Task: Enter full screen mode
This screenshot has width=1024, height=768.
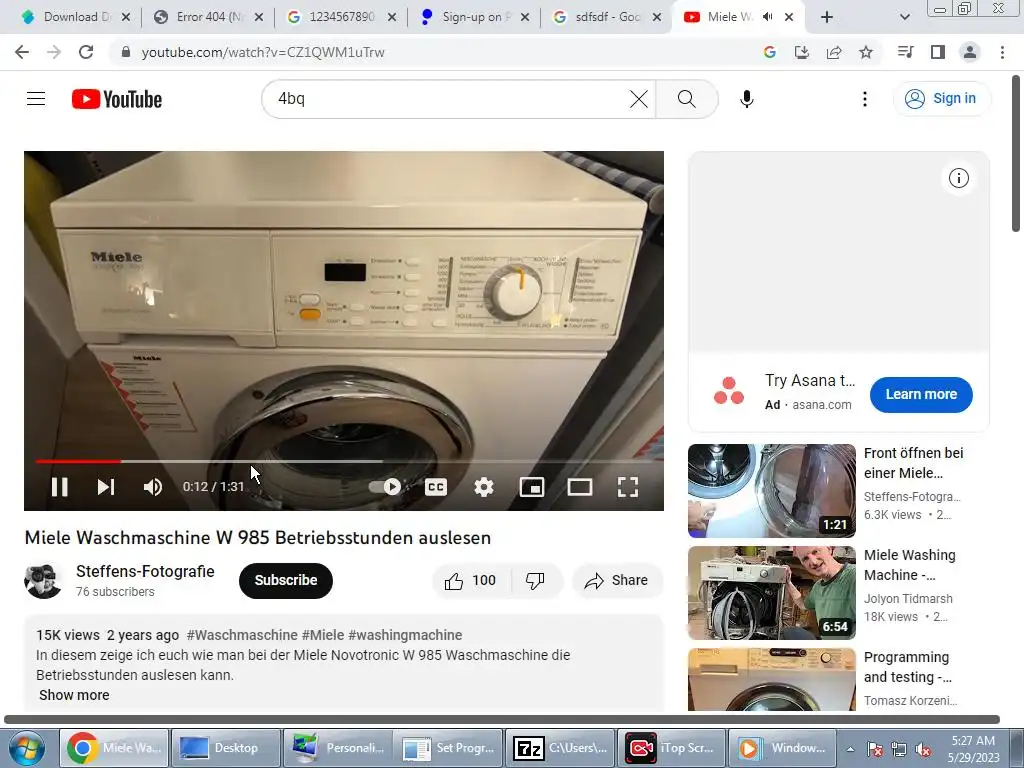Action: coord(628,487)
